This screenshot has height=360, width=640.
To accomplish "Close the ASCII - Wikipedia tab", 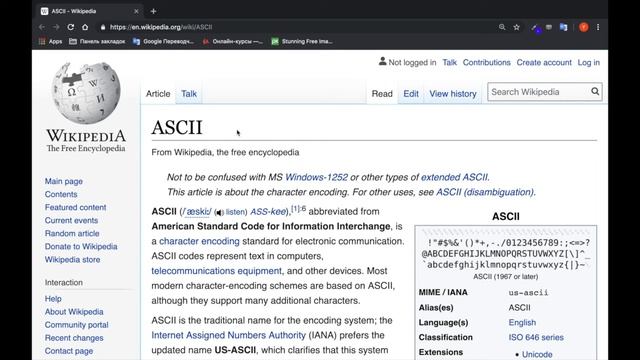I will click(x=136, y=11).
